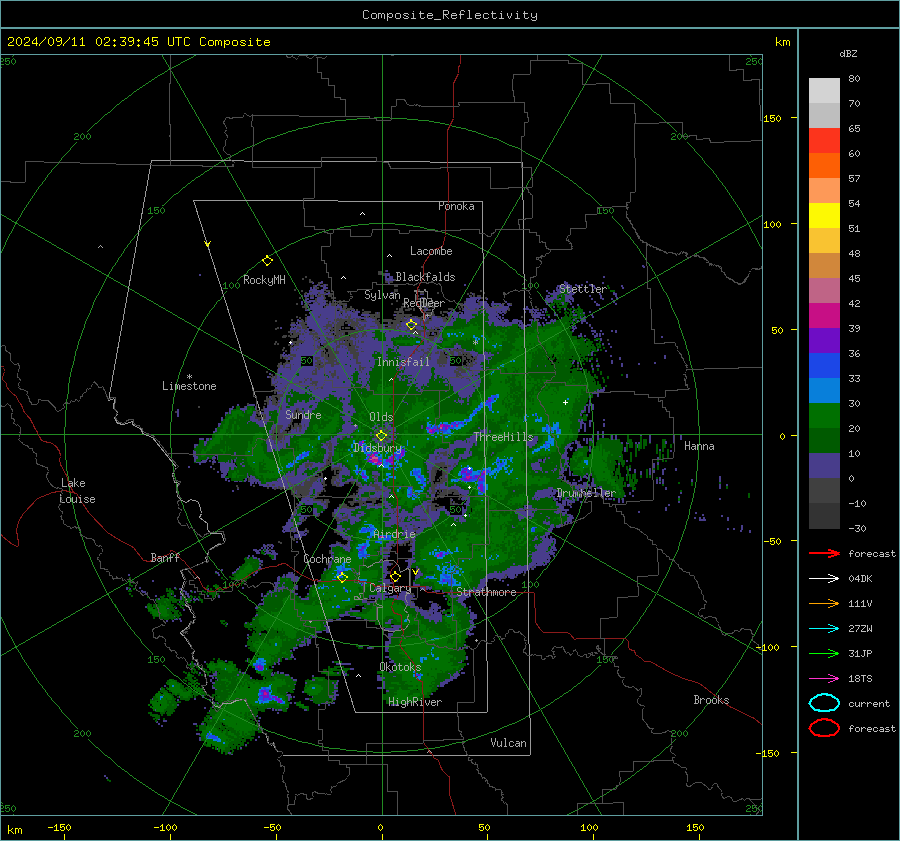Click the Sundre label
The image size is (900, 841).
point(303,414)
